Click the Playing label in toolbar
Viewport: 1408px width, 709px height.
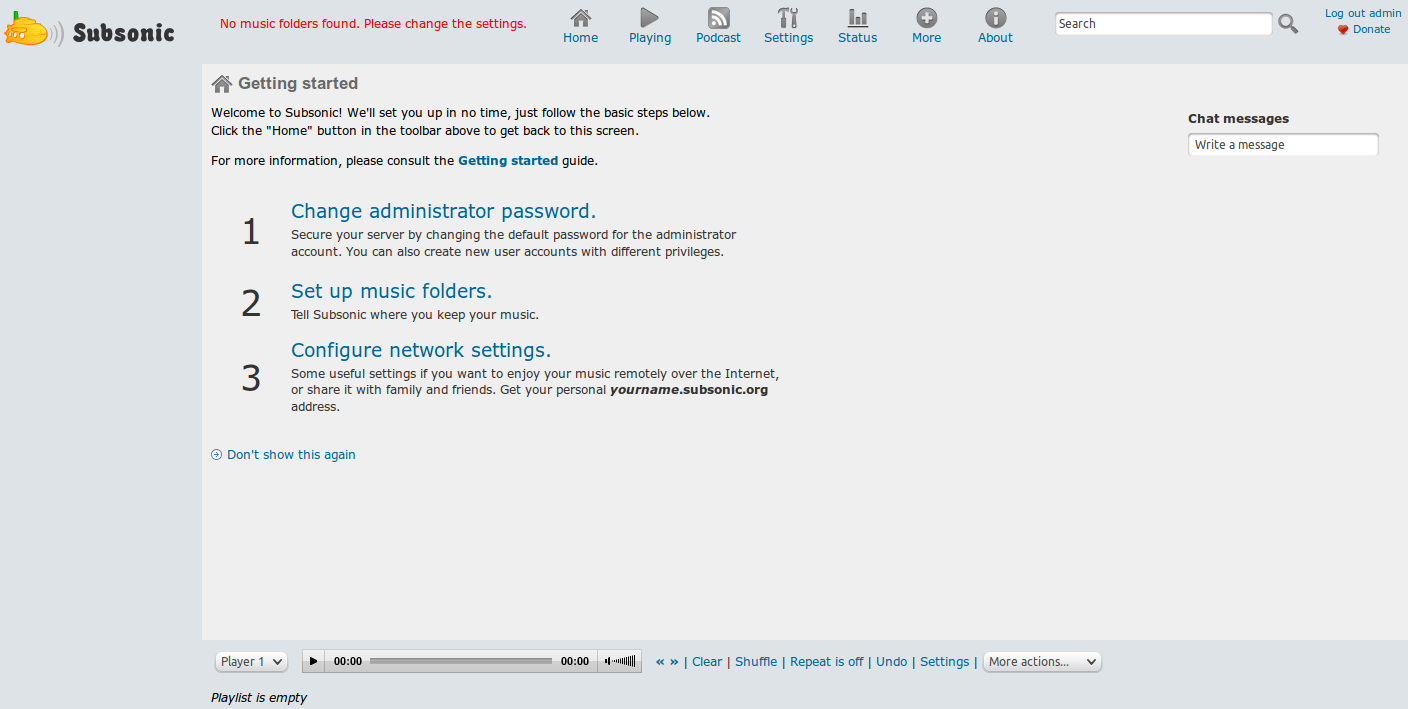pyautogui.click(x=650, y=38)
